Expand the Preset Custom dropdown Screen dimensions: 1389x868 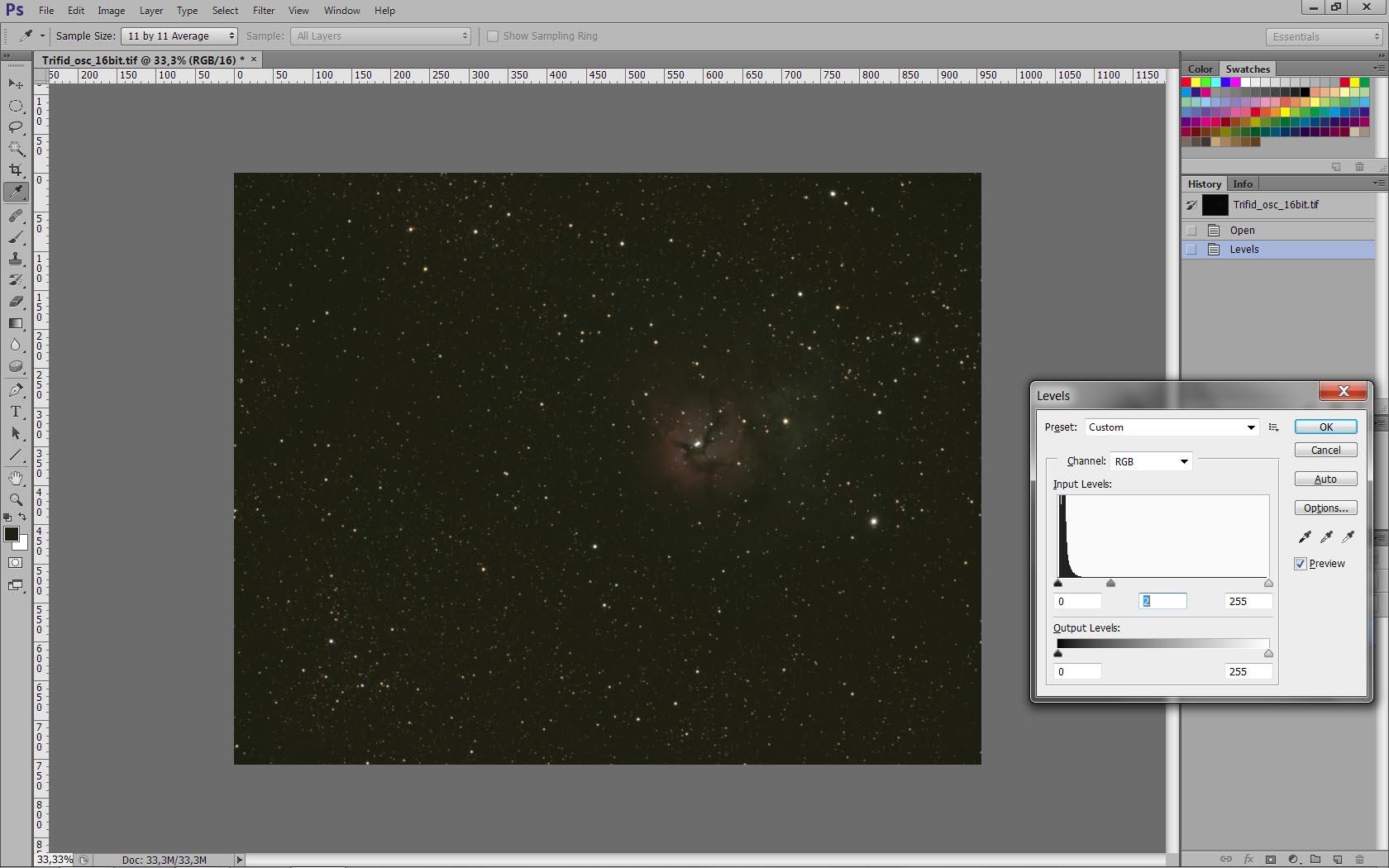(1172, 427)
